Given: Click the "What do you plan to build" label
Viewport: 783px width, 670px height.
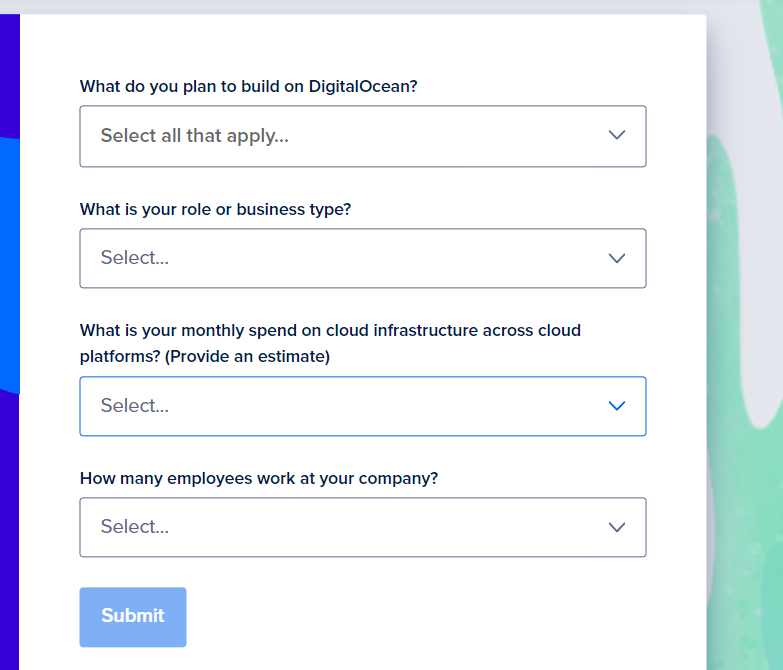Looking at the screenshot, I should [x=248, y=86].
